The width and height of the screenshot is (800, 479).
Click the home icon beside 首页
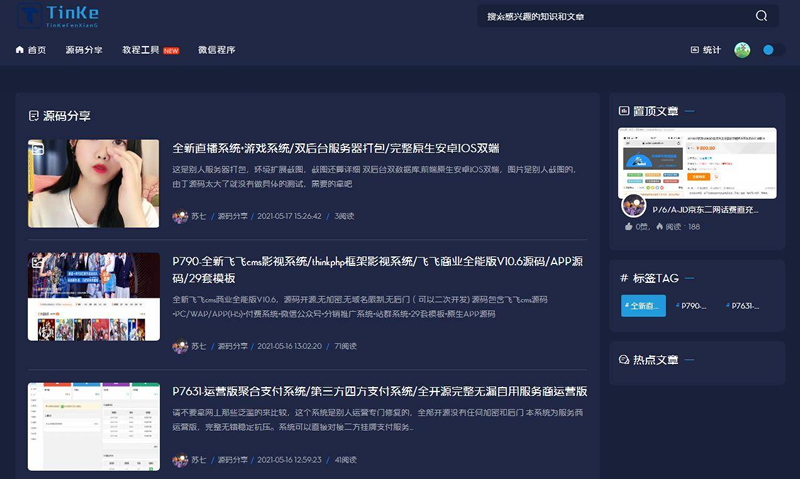pyautogui.click(x=20, y=50)
